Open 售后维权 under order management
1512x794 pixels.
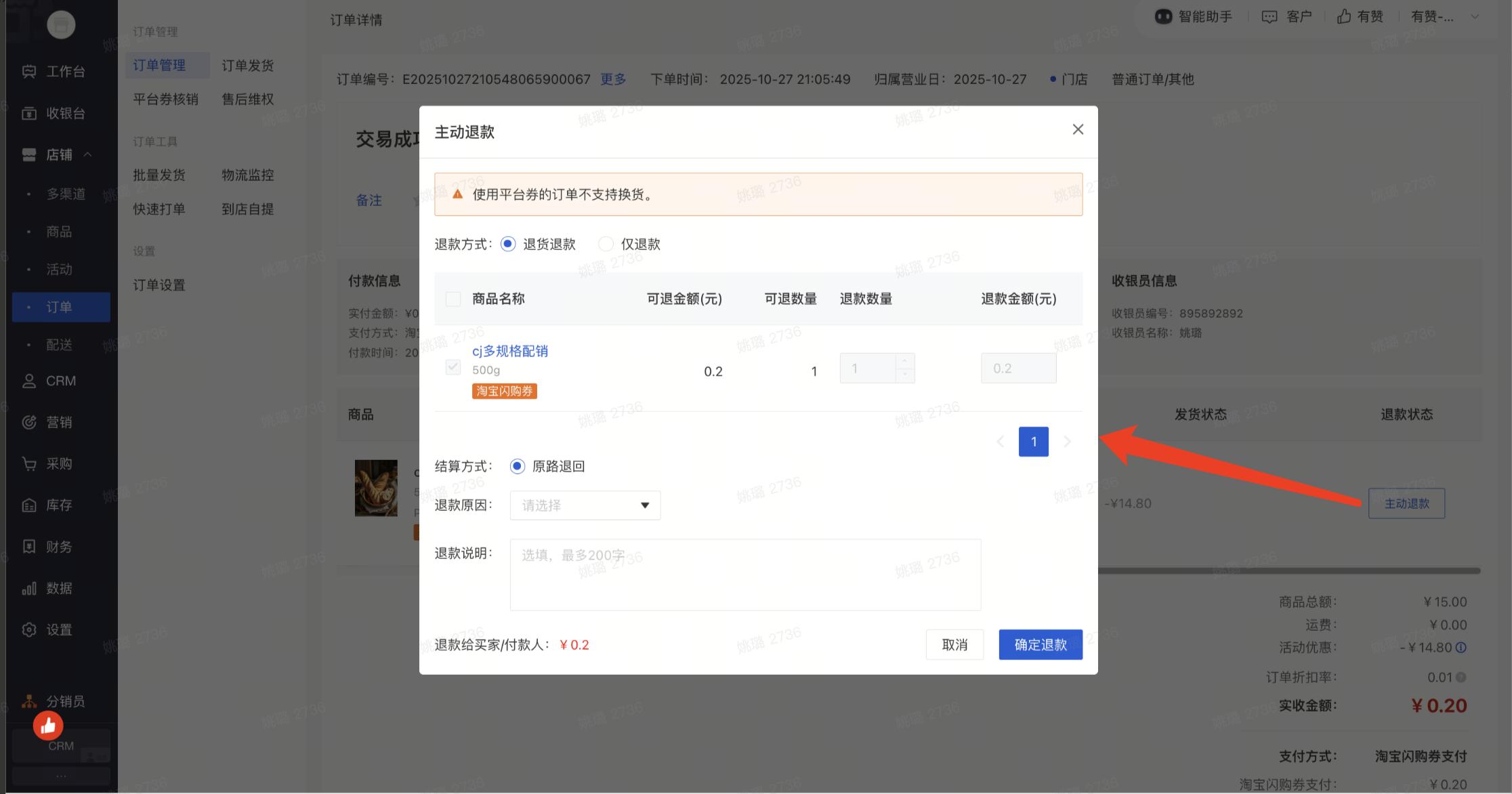[x=247, y=99]
